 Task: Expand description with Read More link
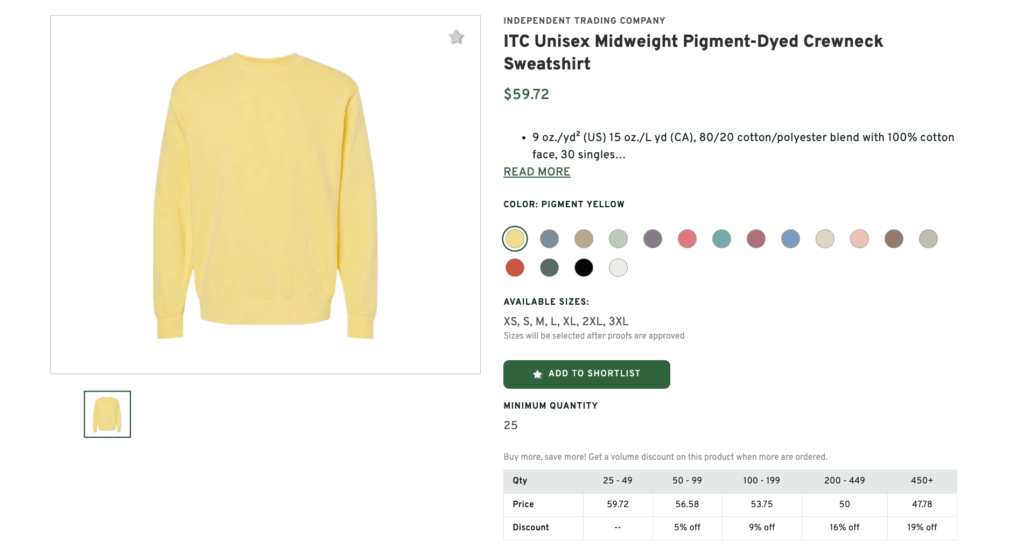click(536, 172)
